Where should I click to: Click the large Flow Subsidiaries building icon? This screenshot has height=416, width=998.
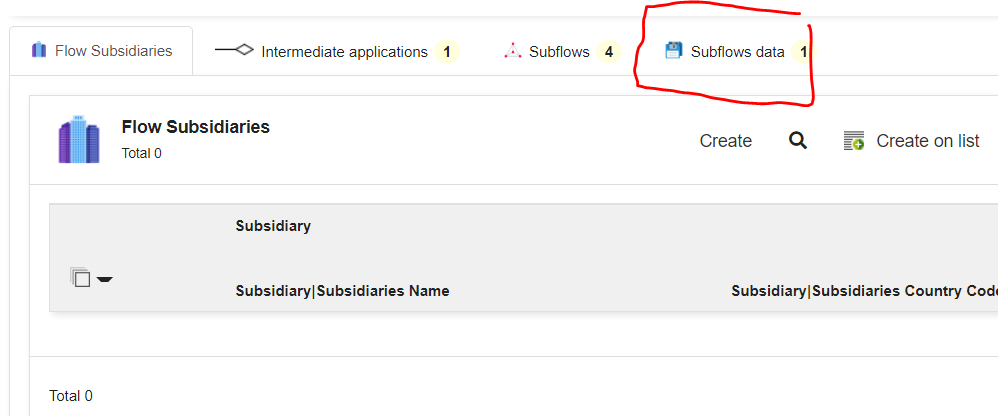click(79, 139)
